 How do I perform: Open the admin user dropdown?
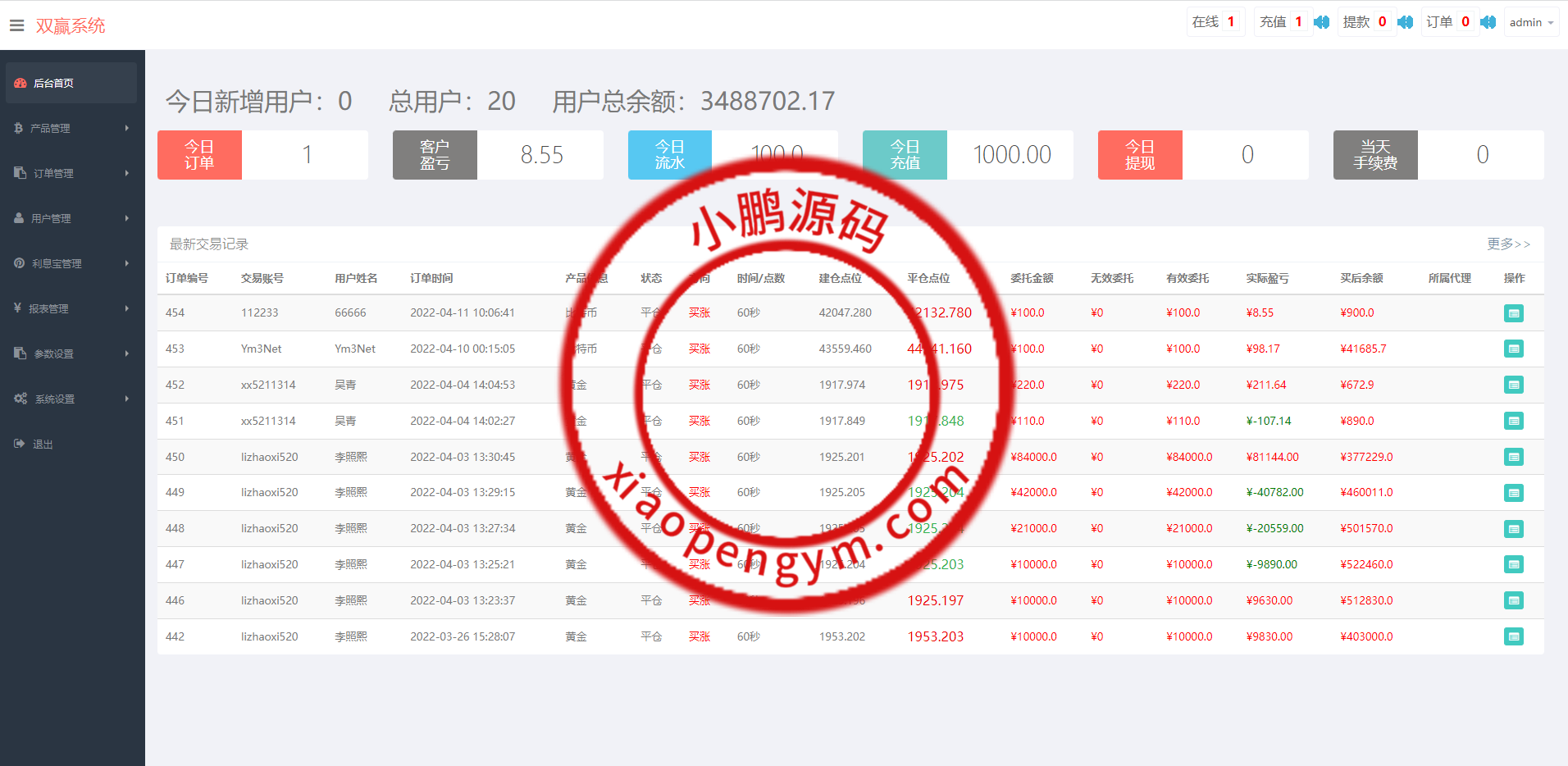(x=1531, y=22)
